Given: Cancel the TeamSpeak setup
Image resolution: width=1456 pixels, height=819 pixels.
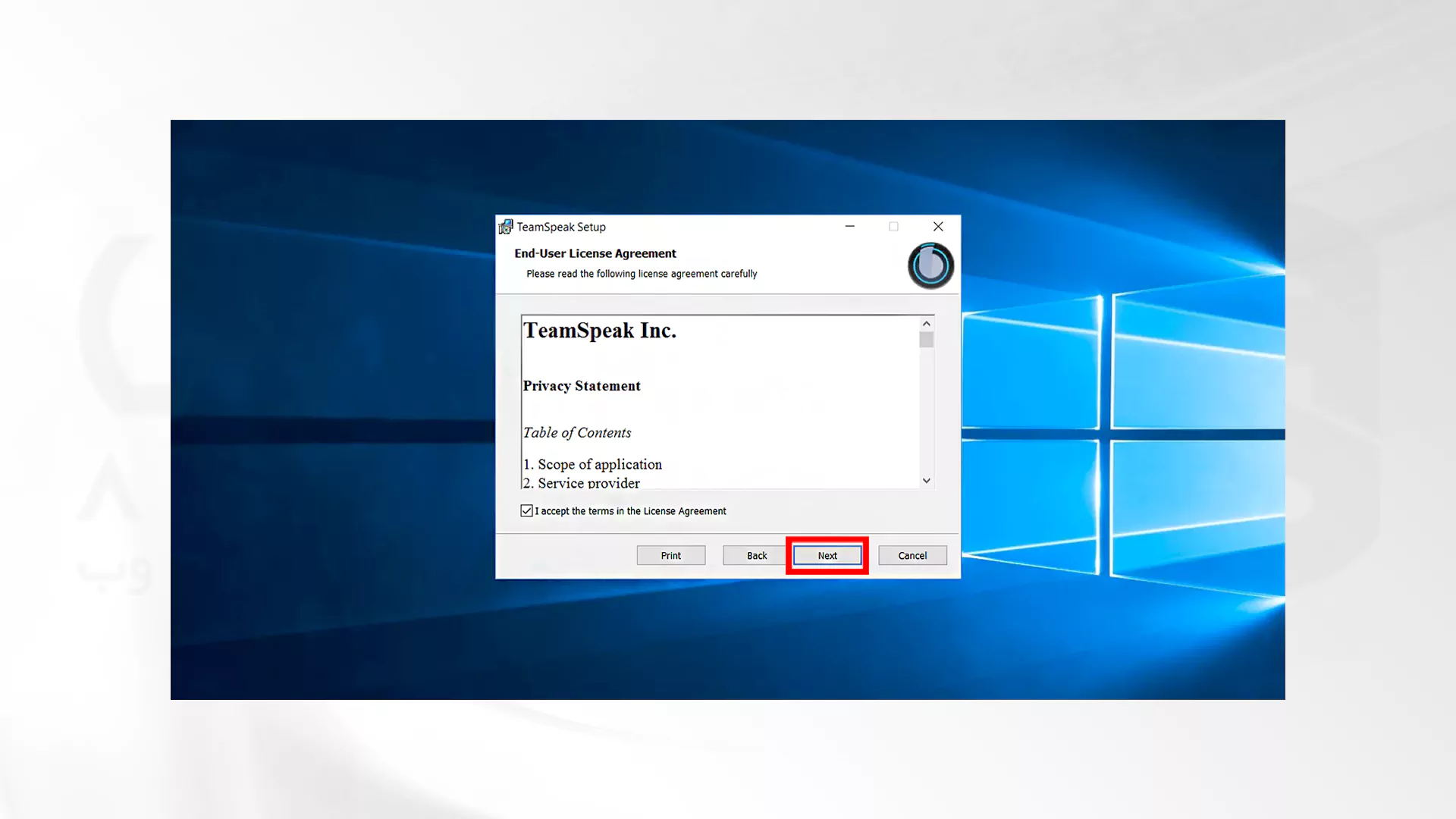Looking at the screenshot, I should [x=912, y=556].
